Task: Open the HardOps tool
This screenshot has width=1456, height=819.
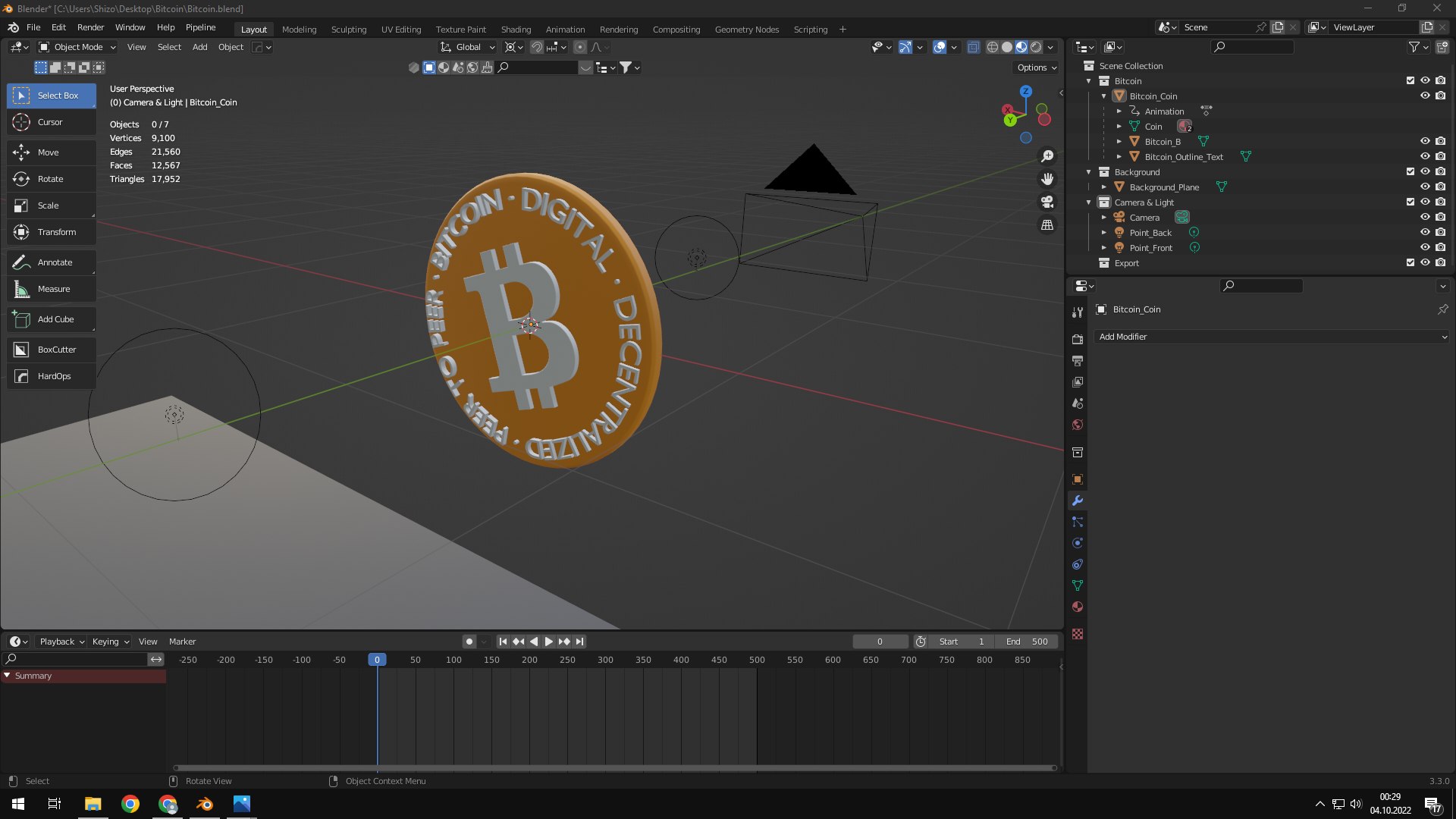Action: pos(51,376)
